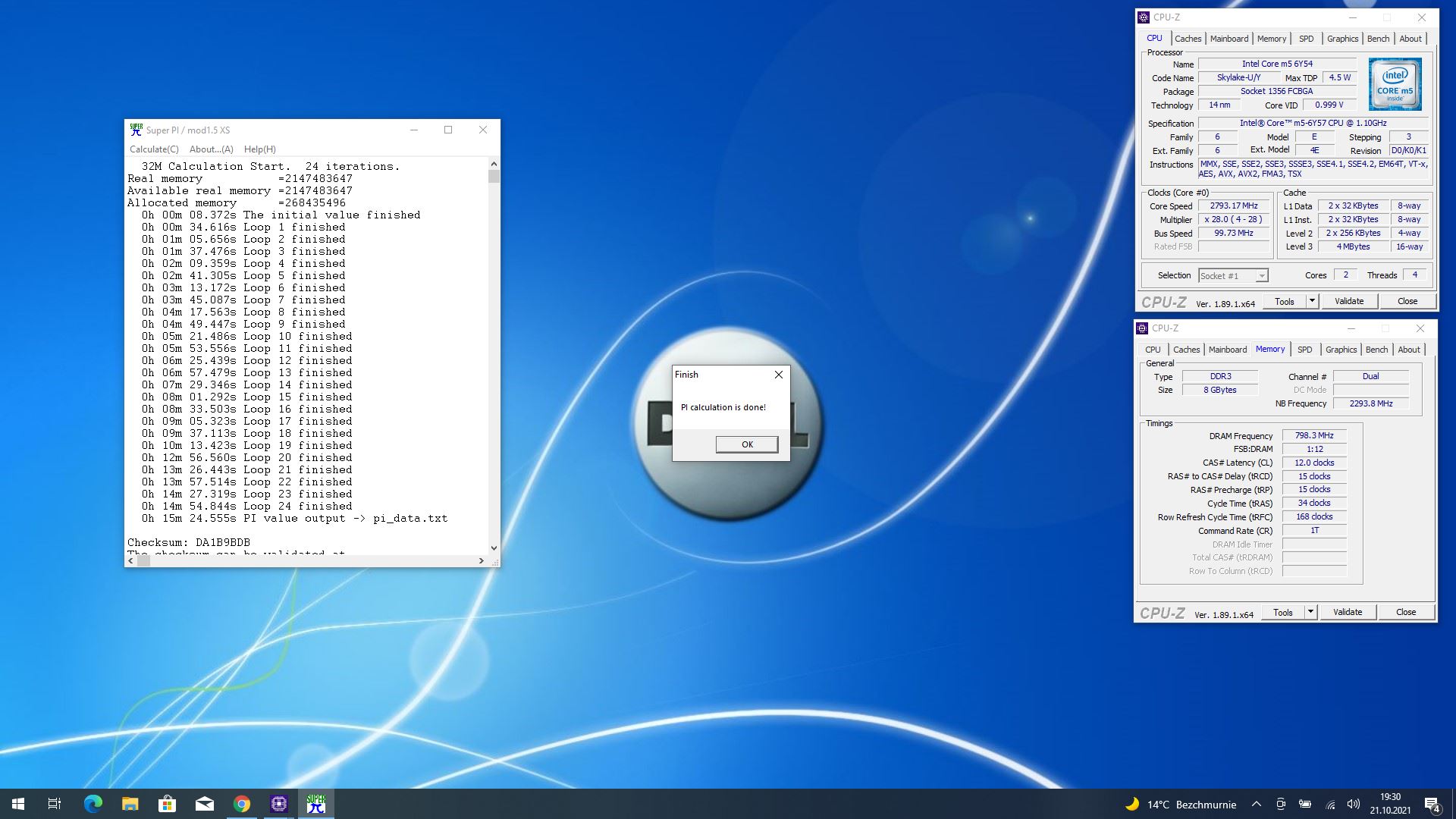Click the Meet Now tray icon
The height and width of the screenshot is (819, 1456).
1281,805
